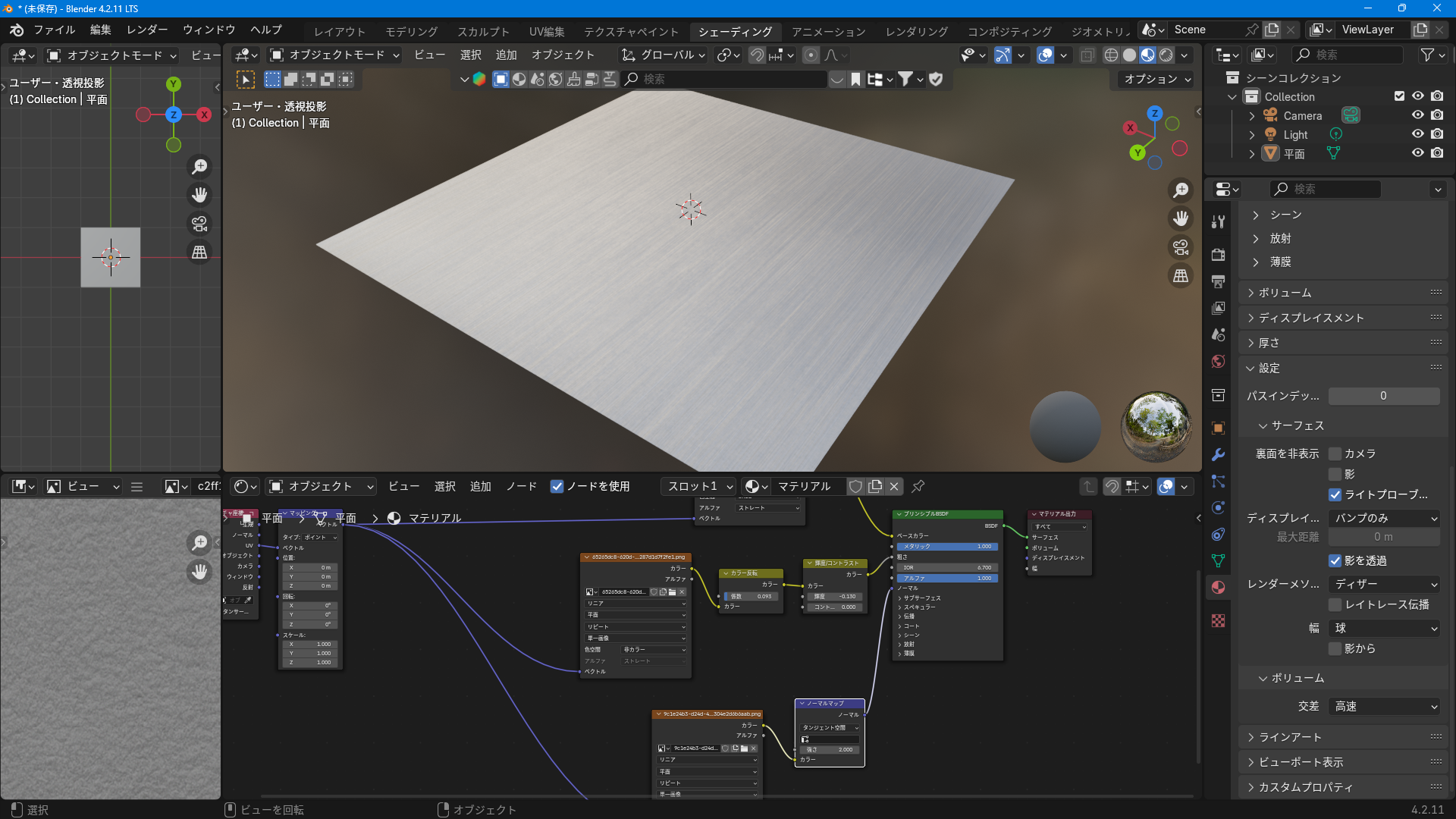Open the 追加 menu in node editor
1456x819 pixels.
pyautogui.click(x=481, y=487)
